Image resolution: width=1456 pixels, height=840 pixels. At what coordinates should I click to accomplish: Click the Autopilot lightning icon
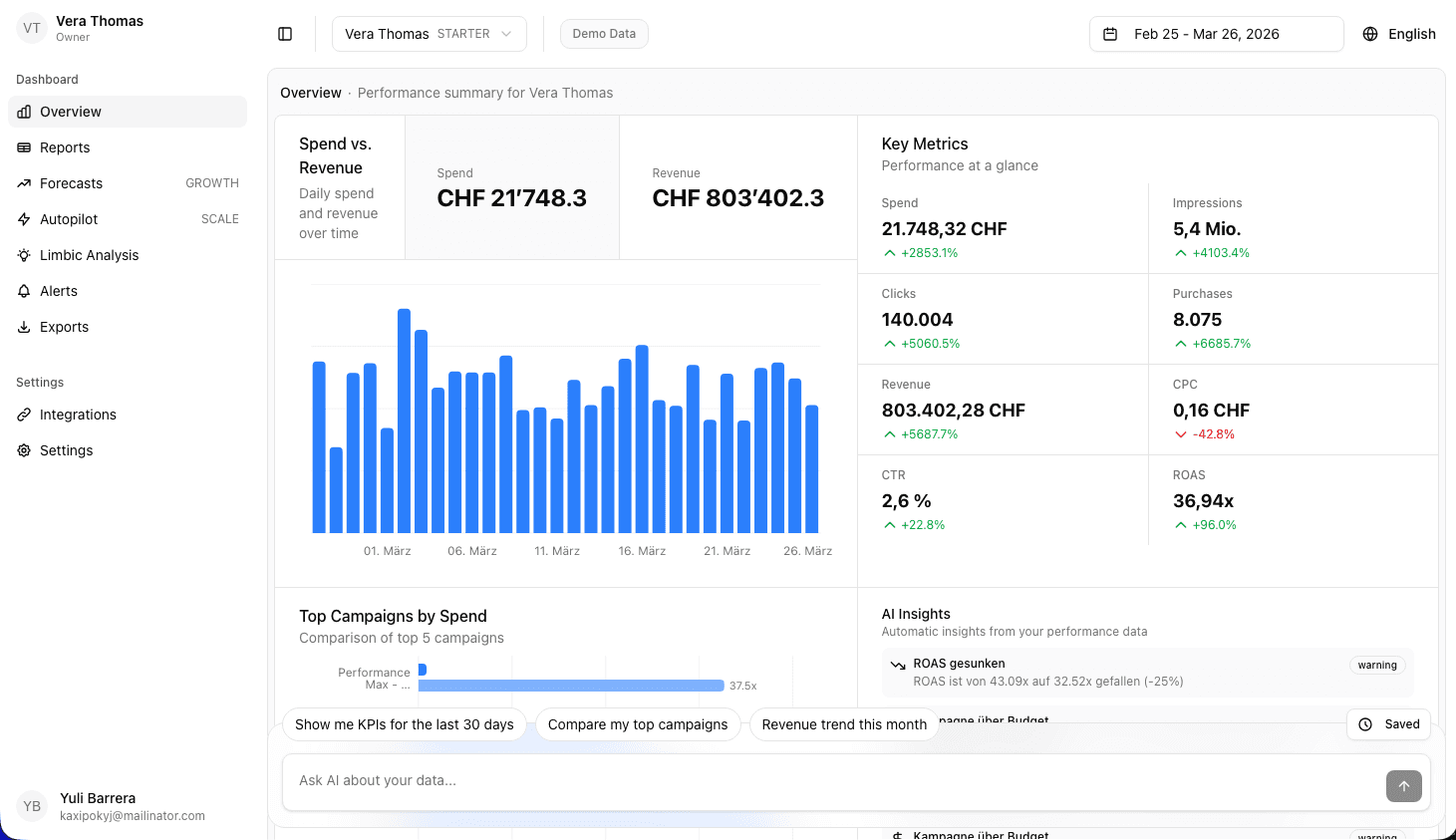click(x=24, y=219)
